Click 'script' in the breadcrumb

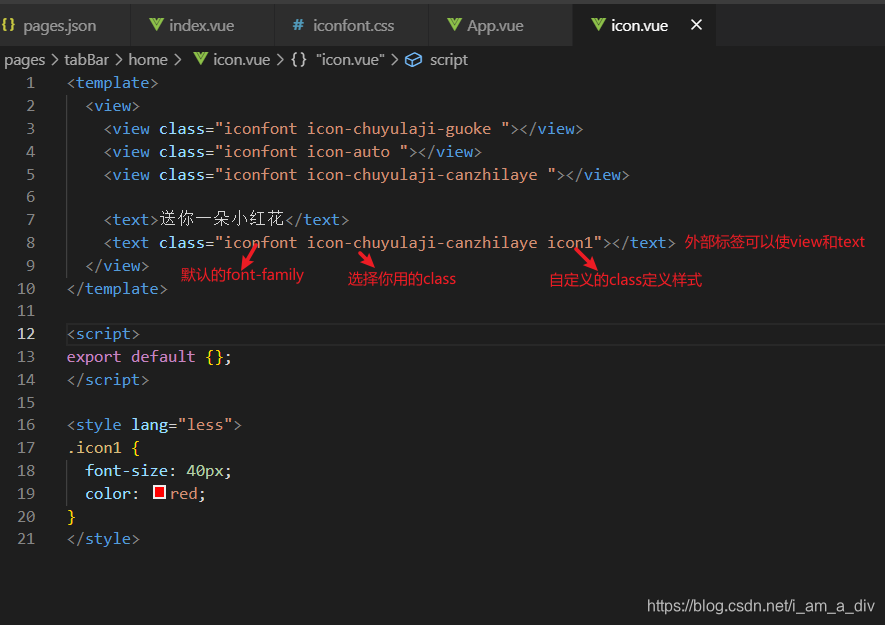pyautogui.click(x=449, y=60)
